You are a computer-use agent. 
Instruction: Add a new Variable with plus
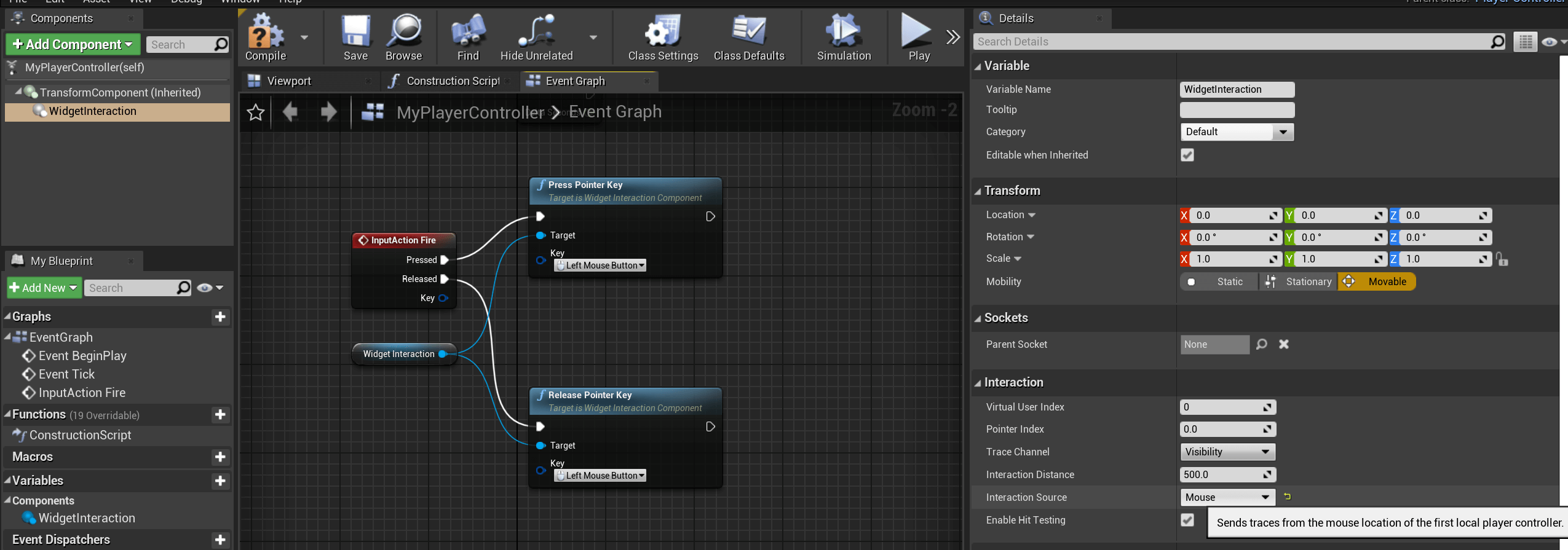pos(220,481)
